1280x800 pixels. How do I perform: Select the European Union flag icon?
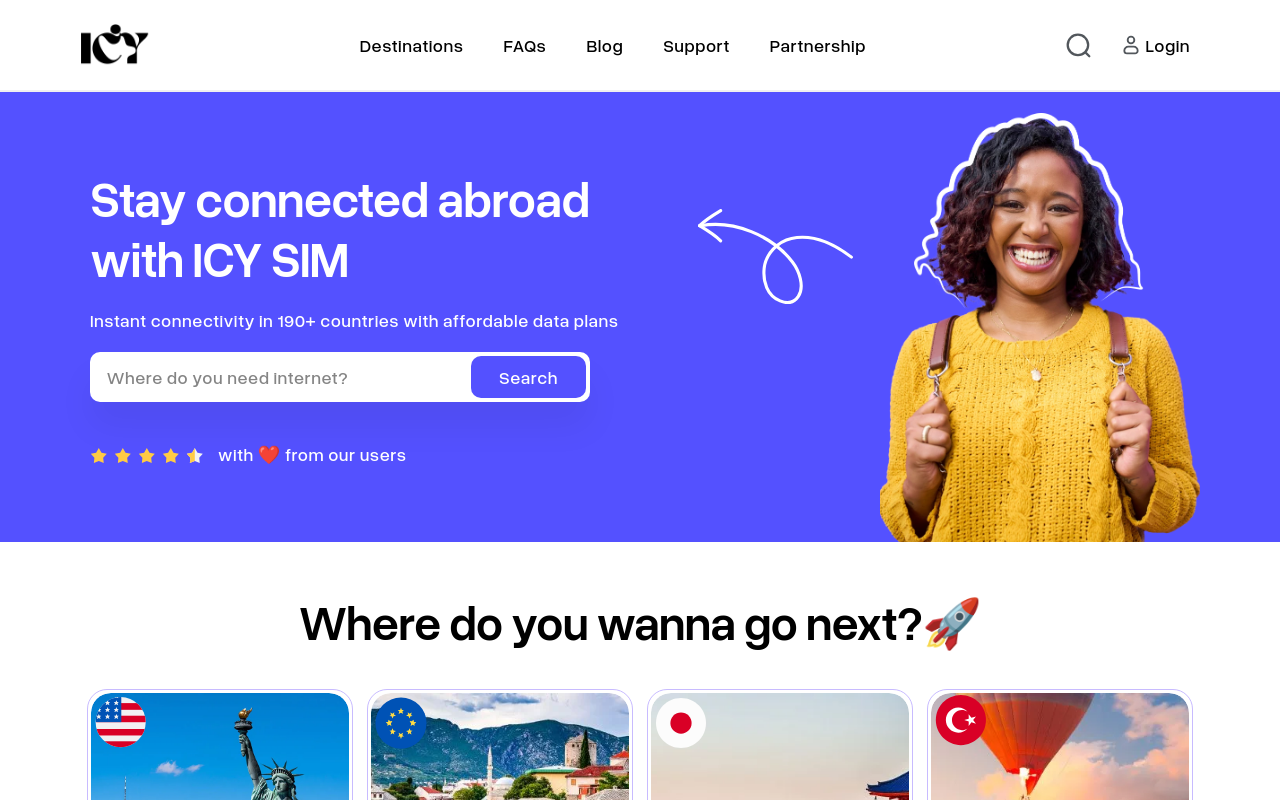(401, 722)
